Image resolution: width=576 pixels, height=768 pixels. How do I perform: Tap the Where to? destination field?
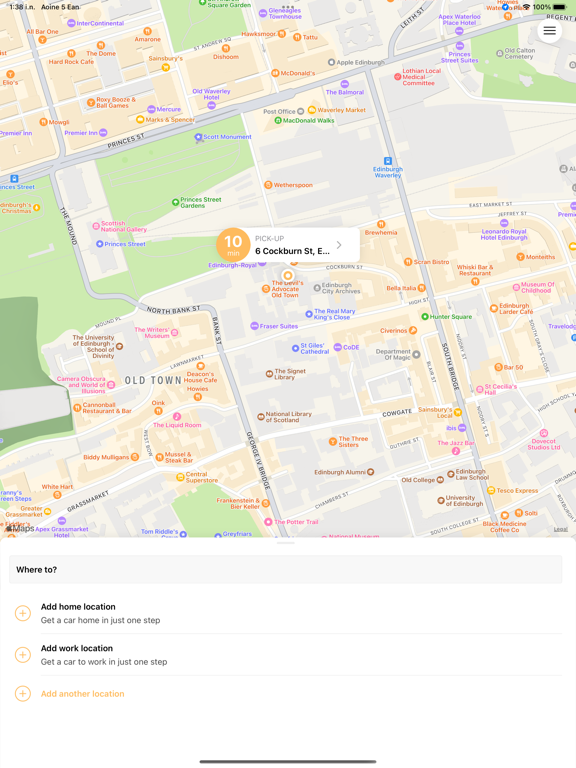[286, 570]
